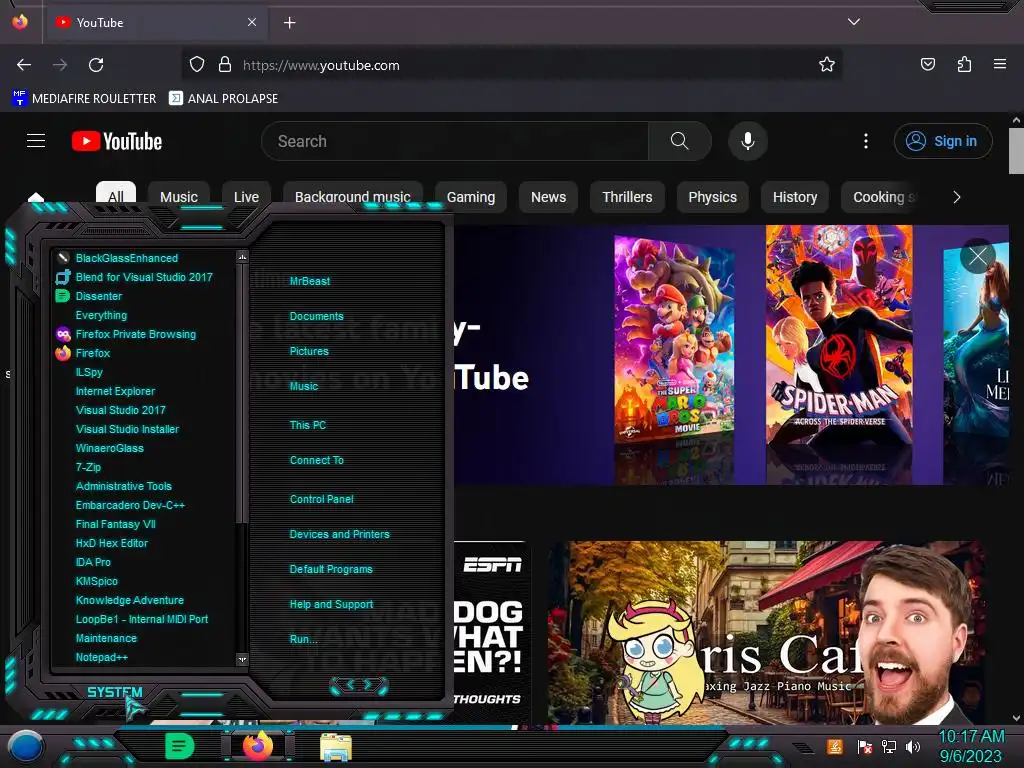This screenshot has height=768, width=1024.
Task: Open File Explorer on the taskbar
Action: pos(336,746)
